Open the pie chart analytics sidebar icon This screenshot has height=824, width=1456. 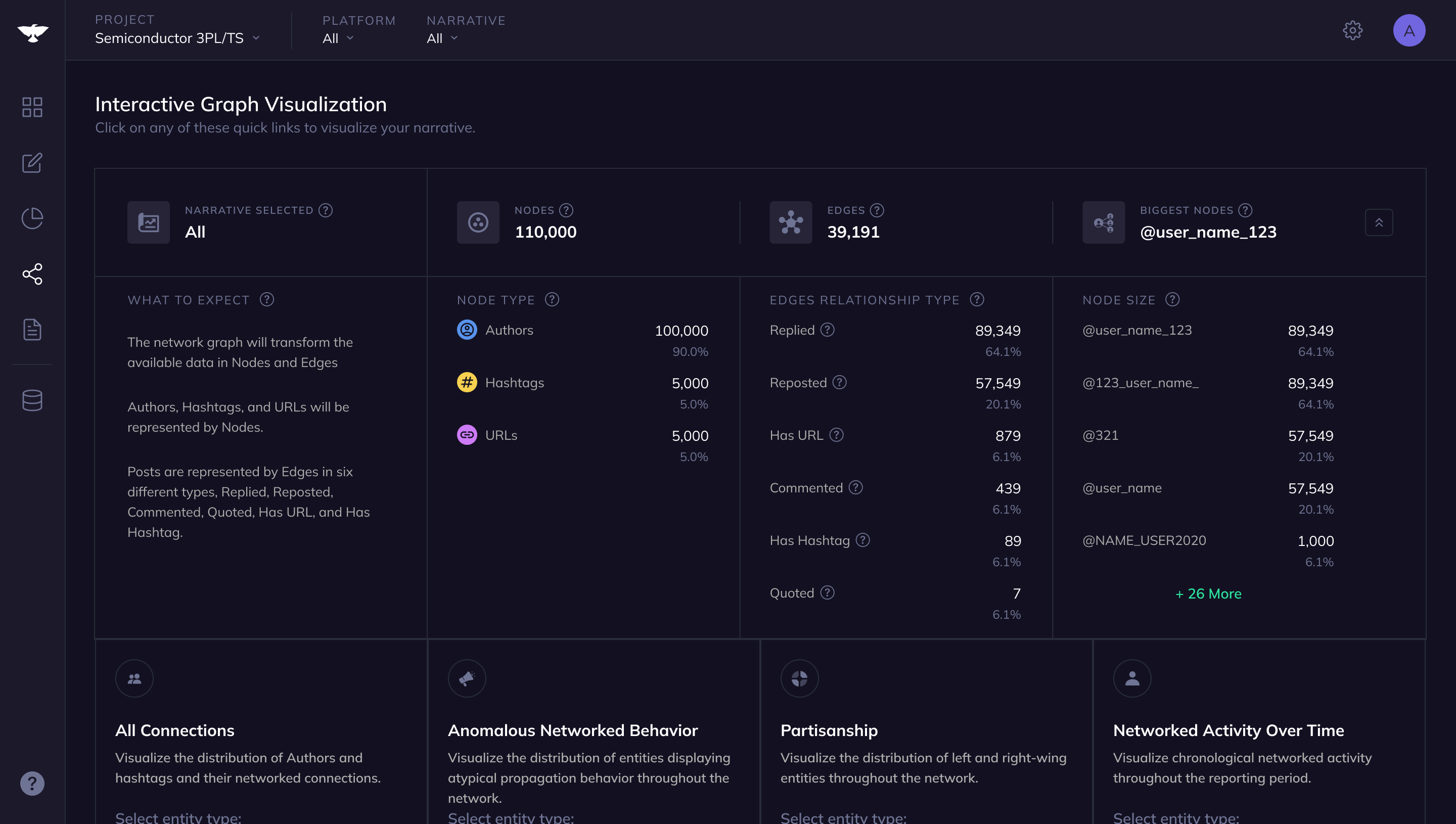pos(32,218)
